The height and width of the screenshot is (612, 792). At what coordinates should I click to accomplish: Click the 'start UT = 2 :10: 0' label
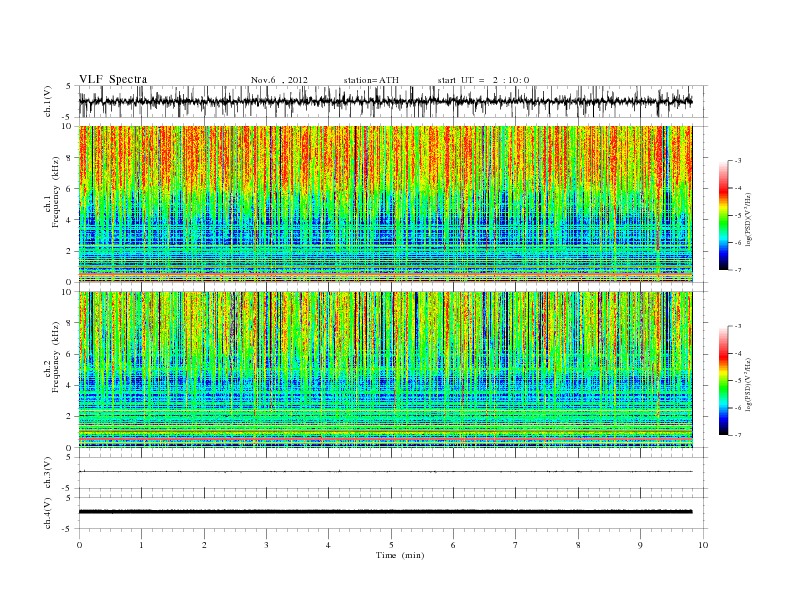coord(483,80)
